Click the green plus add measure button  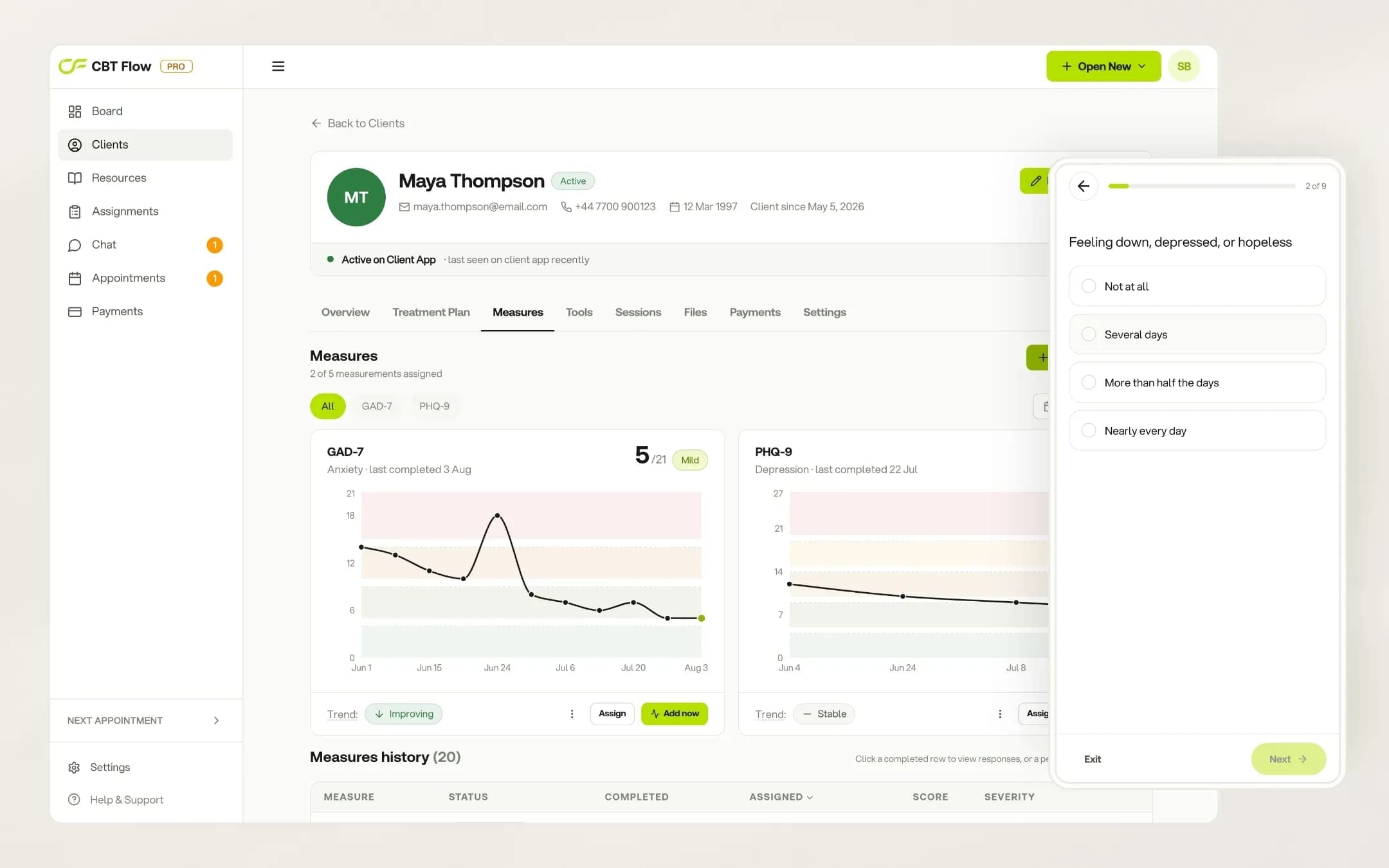pos(1038,357)
